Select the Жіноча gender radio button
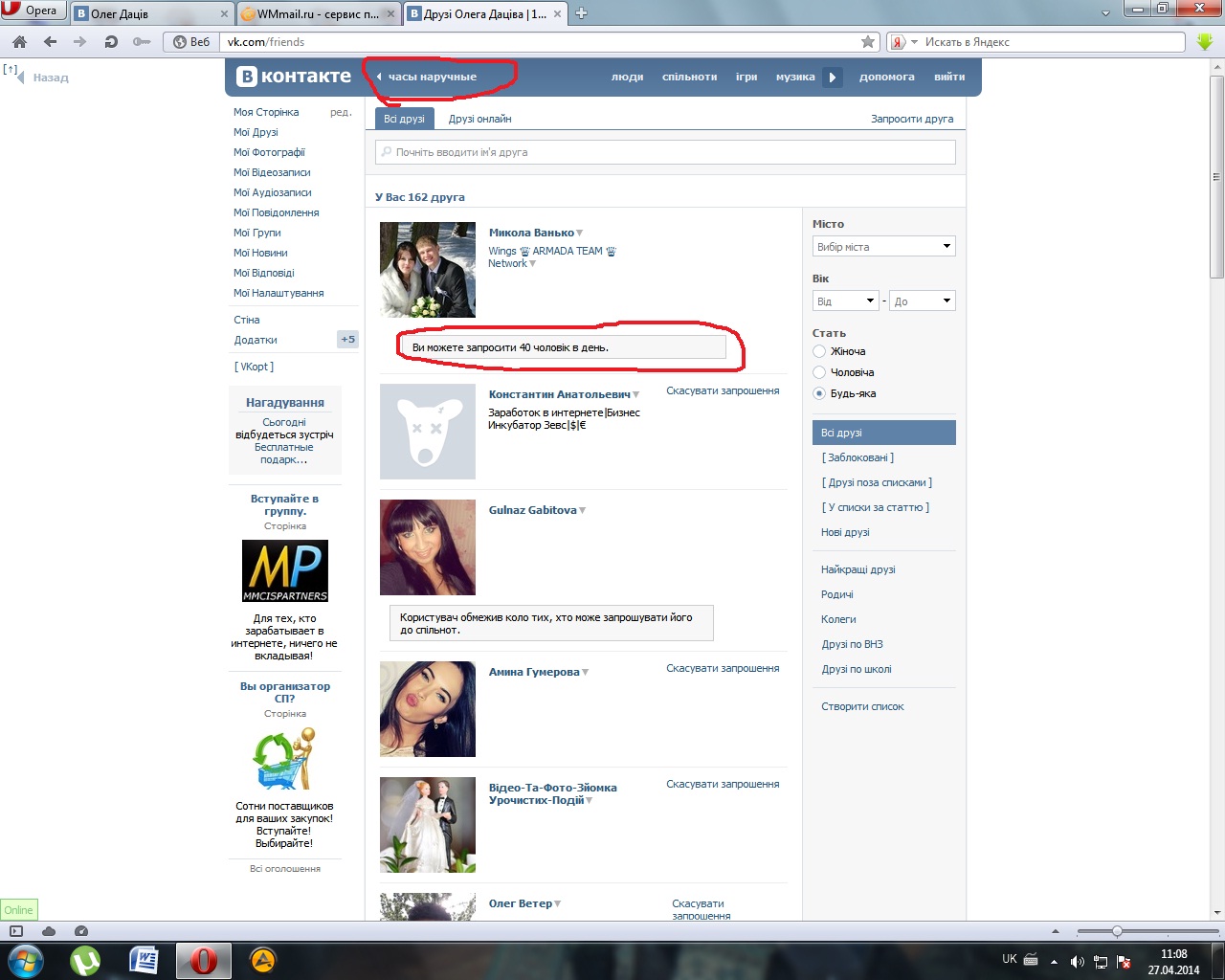The height and width of the screenshot is (980, 1225). tap(819, 351)
